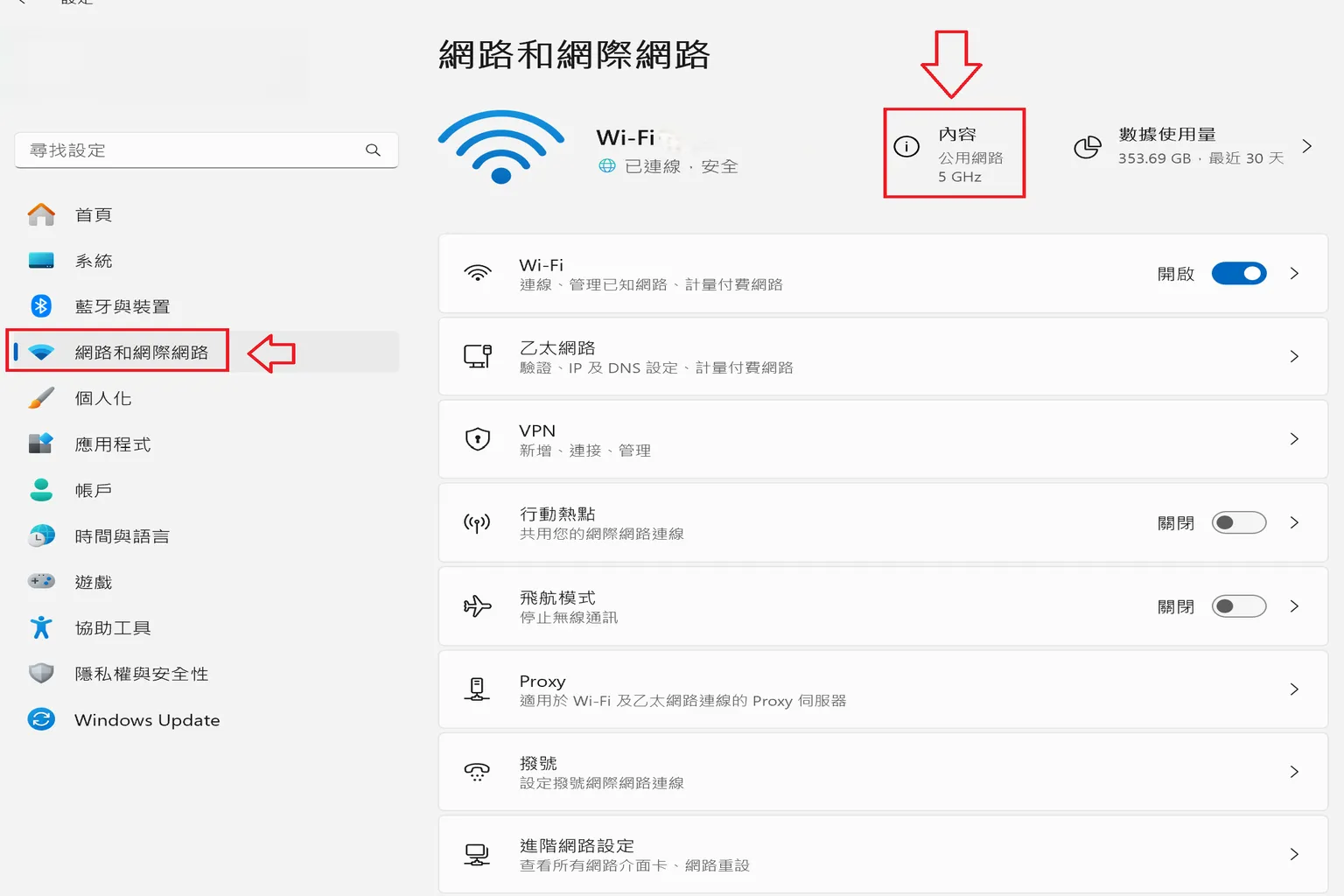Click the 停止無線通訊 description text
The image size is (1344, 896).
point(569,618)
